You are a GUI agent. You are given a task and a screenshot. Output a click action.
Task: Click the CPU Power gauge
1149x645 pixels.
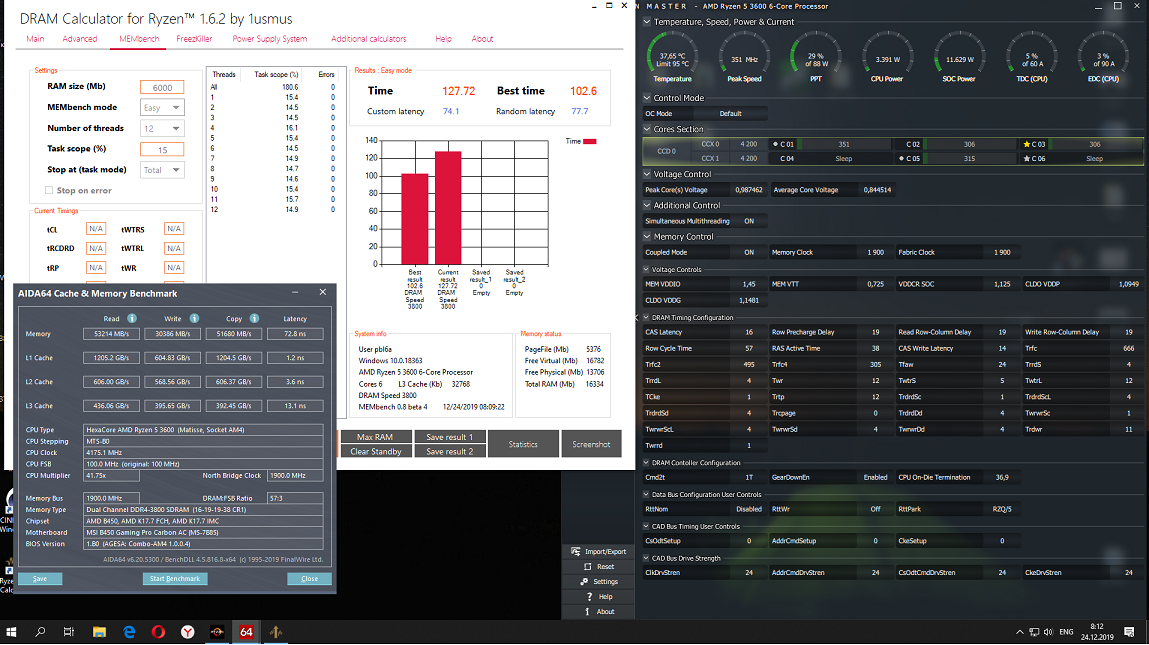click(x=887, y=58)
